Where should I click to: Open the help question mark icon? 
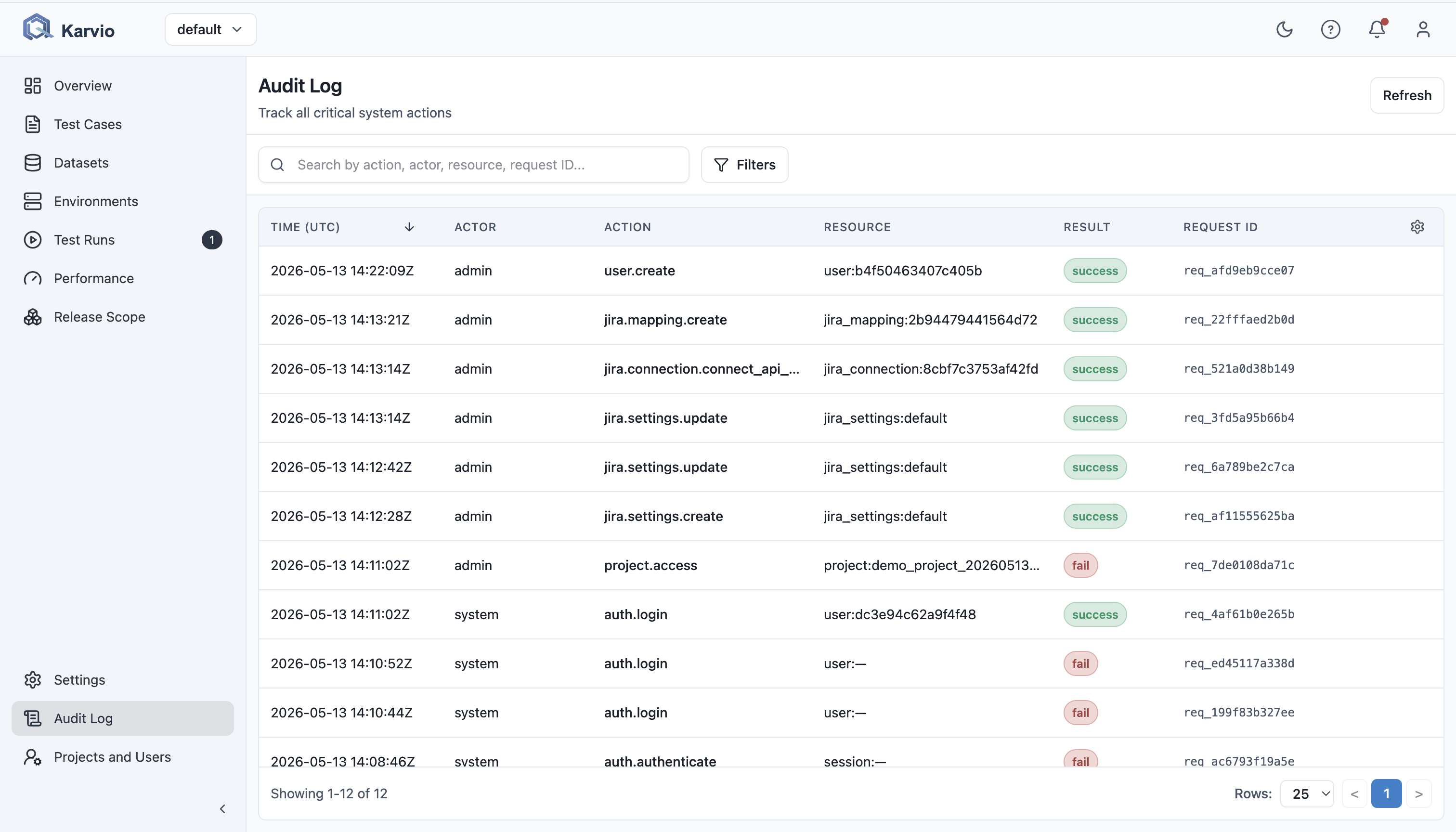click(1330, 29)
